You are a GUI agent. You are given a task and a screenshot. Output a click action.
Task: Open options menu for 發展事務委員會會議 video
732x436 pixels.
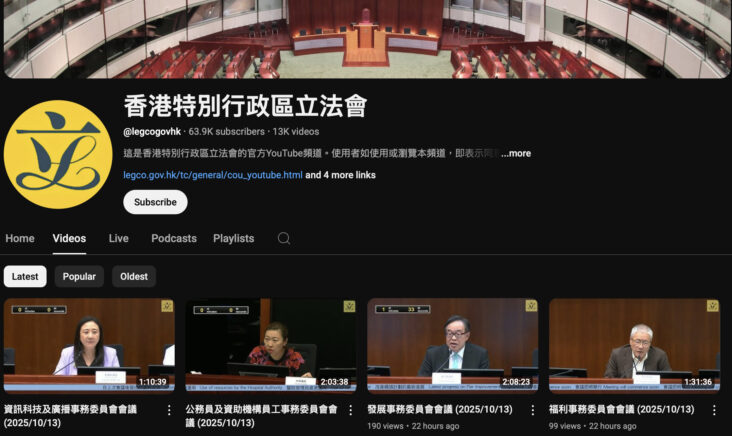click(532, 410)
